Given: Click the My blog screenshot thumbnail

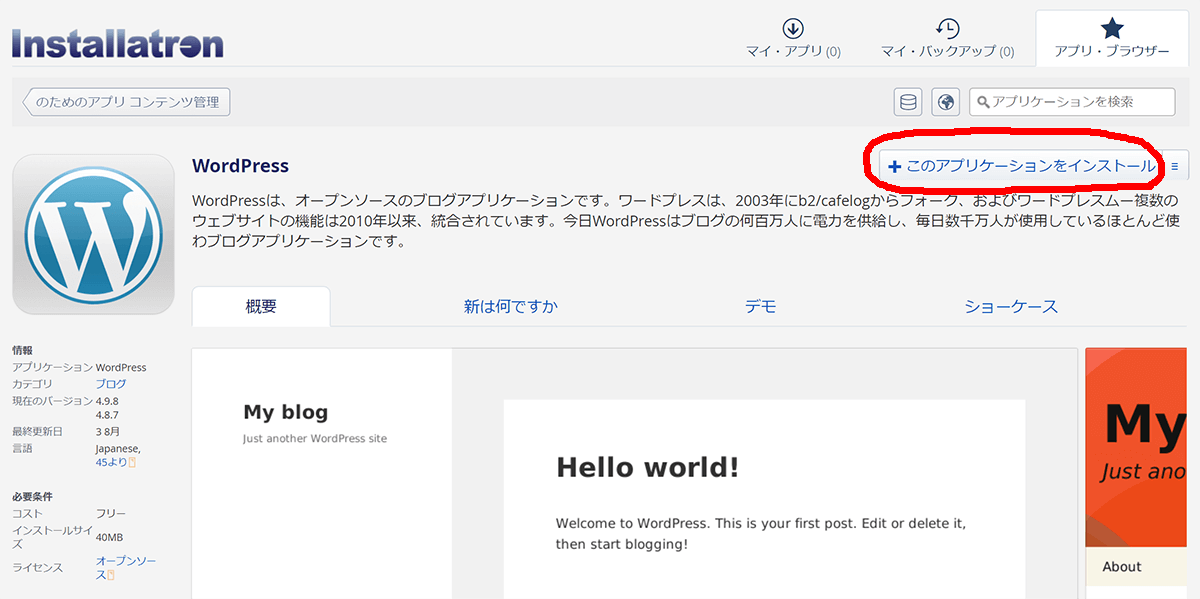Looking at the screenshot, I should point(634,474).
